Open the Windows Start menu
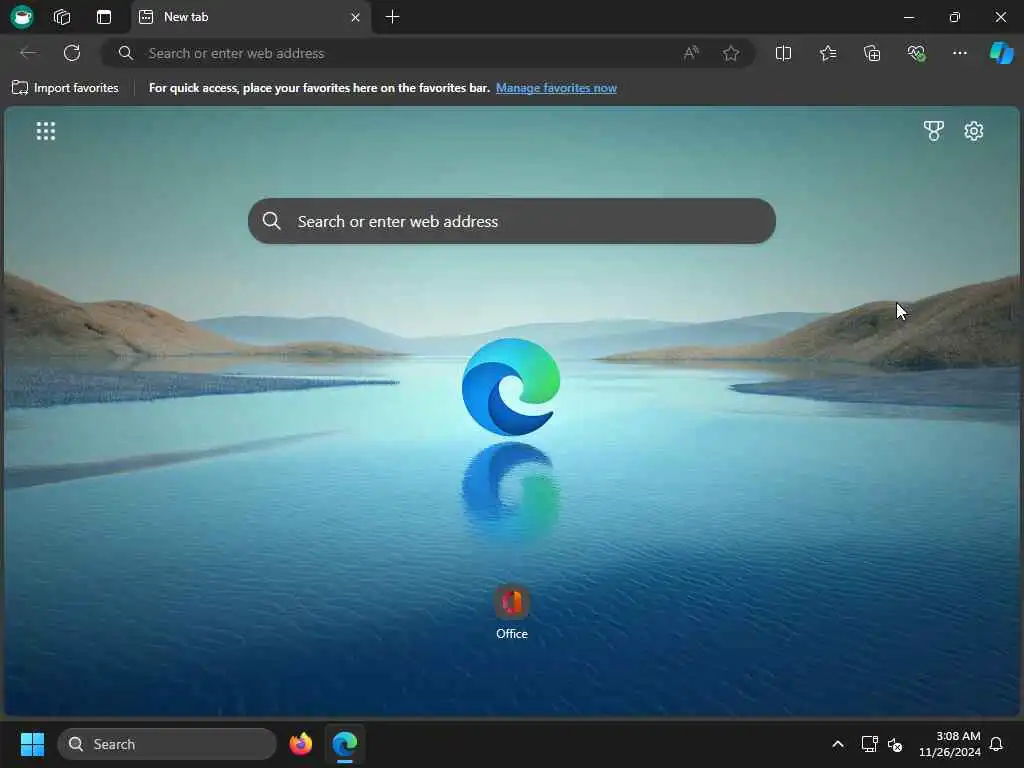The width and height of the screenshot is (1024, 768). pos(32,744)
